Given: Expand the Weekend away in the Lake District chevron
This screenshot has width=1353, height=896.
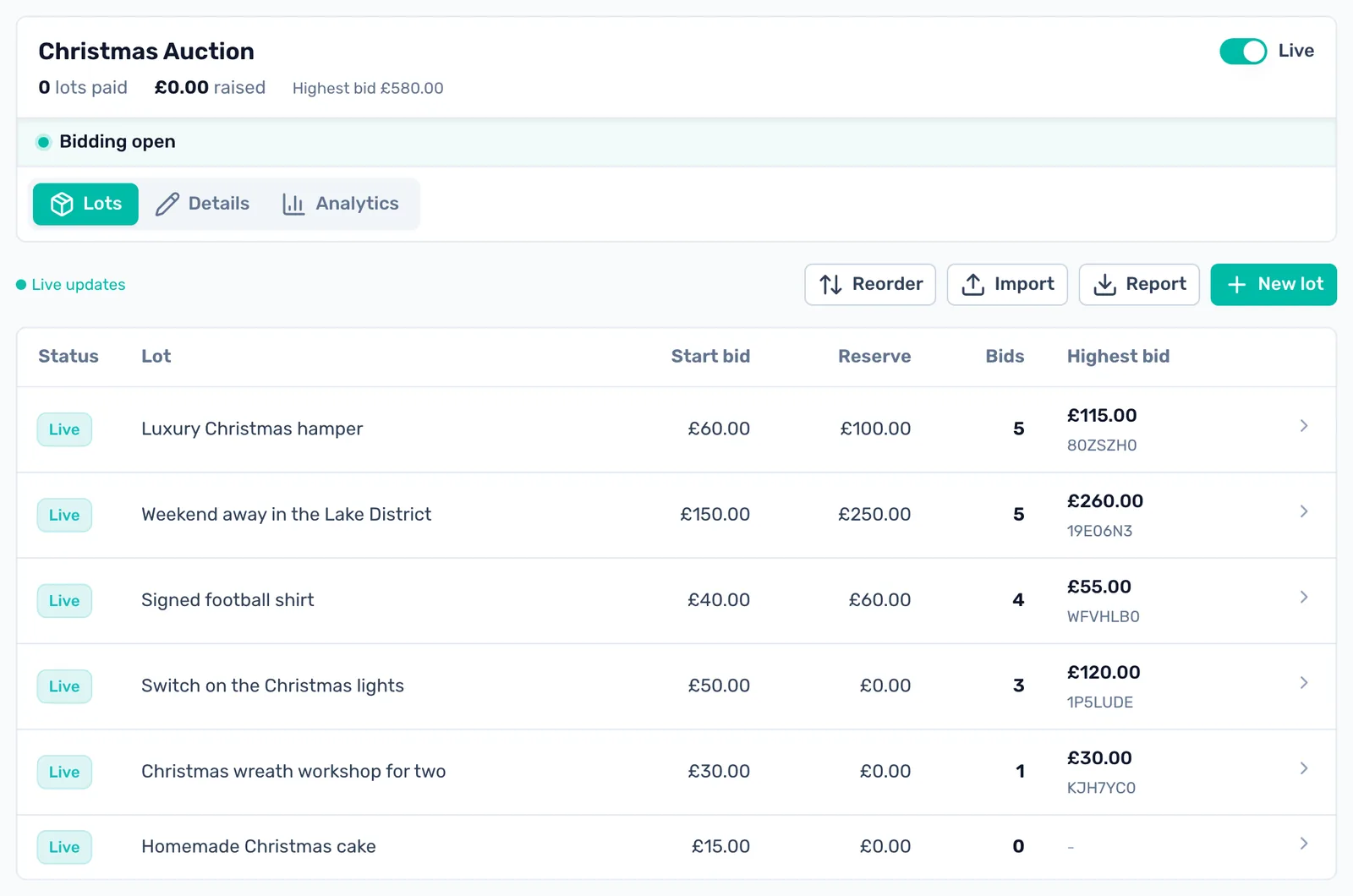Looking at the screenshot, I should point(1304,511).
